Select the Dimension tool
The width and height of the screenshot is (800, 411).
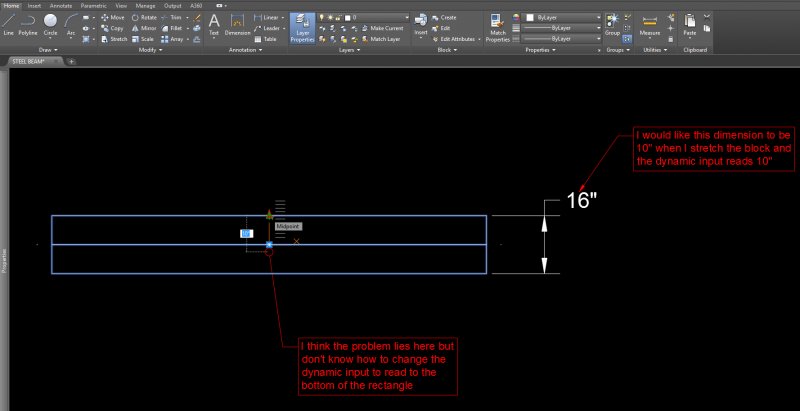pos(237,25)
